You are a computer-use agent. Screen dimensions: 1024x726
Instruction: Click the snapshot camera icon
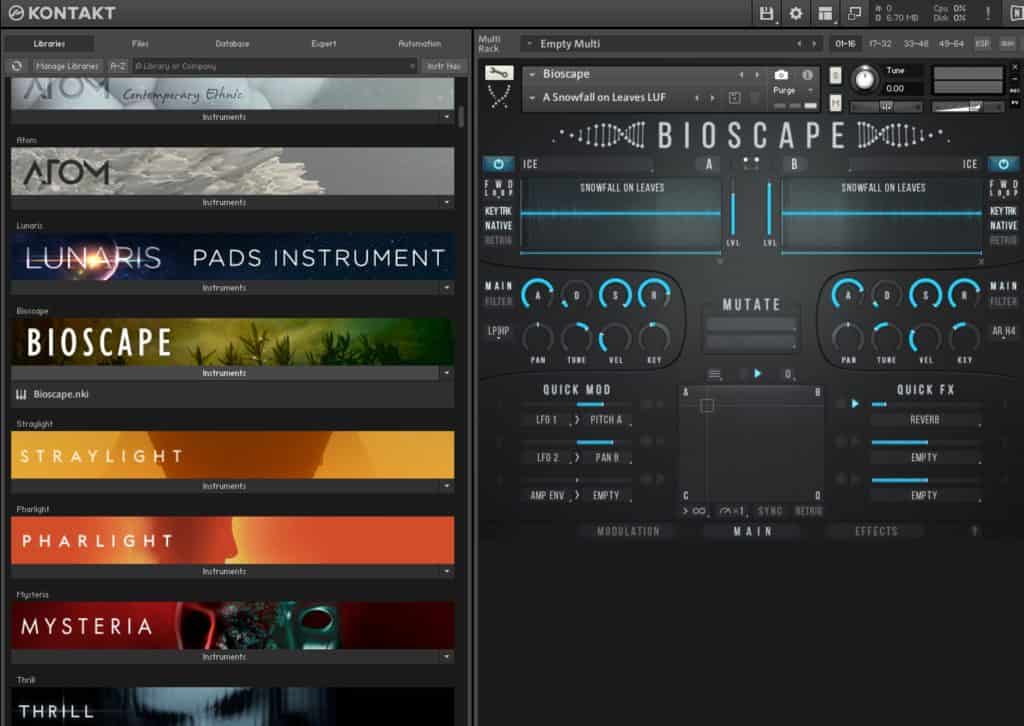781,74
